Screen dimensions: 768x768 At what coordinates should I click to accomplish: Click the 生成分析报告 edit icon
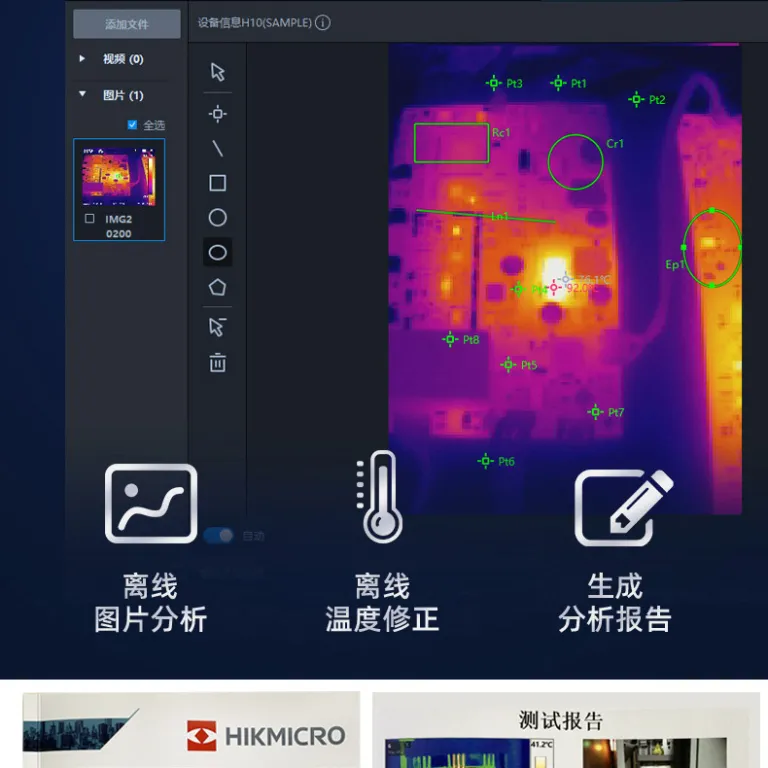[x=624, y=507]
